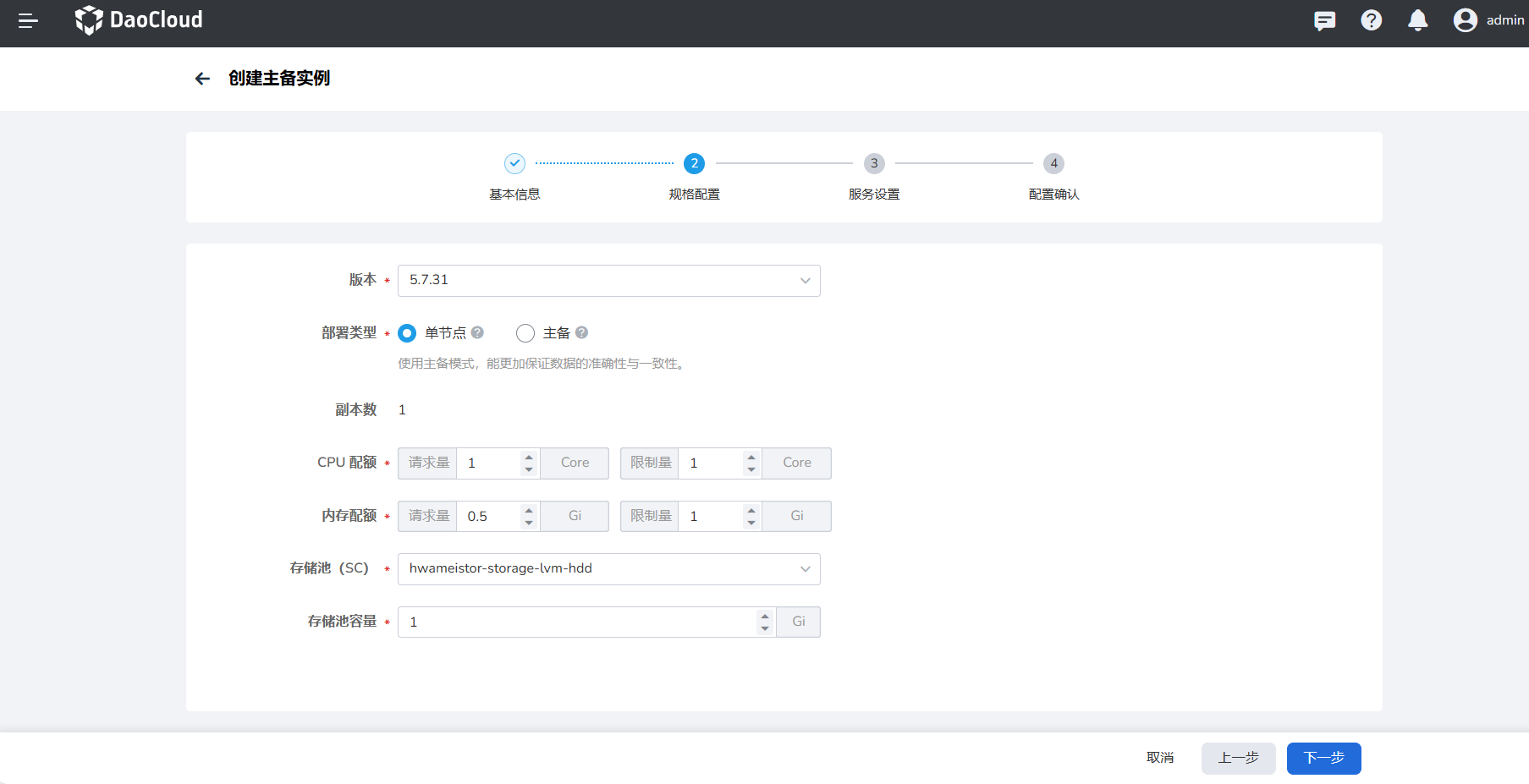Open the 存储池 (SC) storage class dropdown
Viewport: 1529px width, 784px height.
[608, 569]
